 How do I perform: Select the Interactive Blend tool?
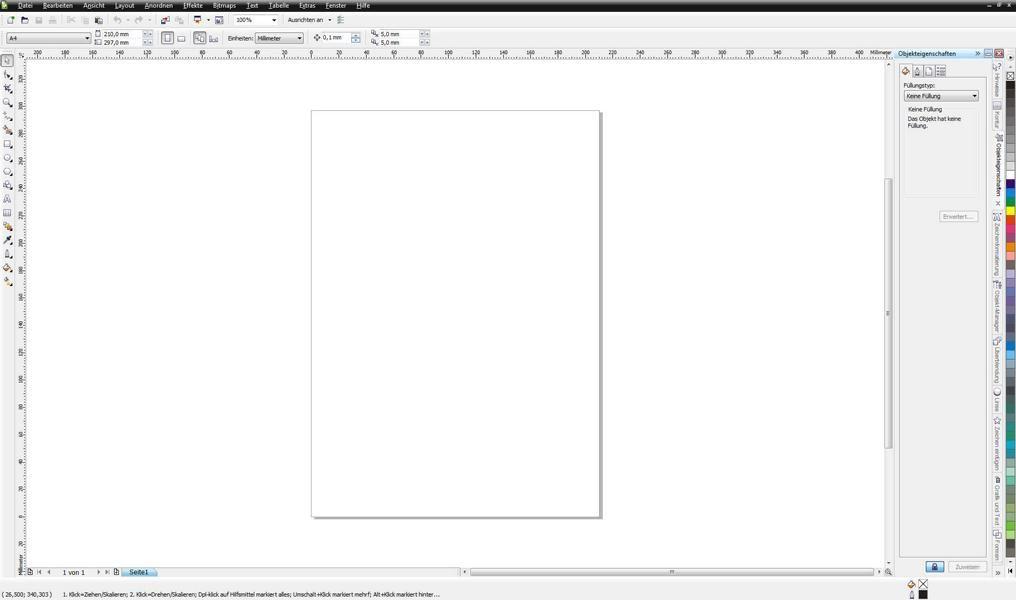(7, 227)
